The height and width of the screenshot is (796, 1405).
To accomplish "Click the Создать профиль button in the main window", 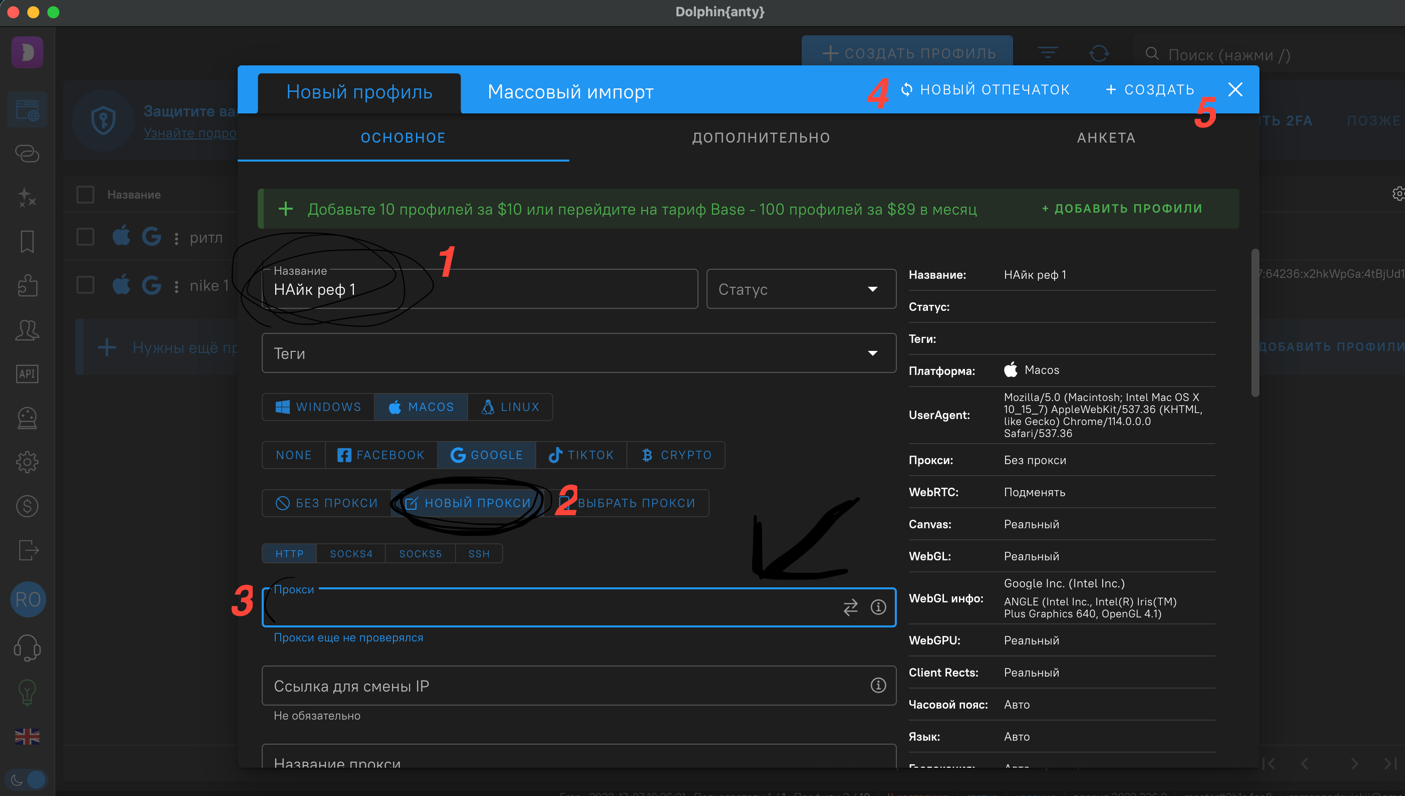I will click(908, 53).
